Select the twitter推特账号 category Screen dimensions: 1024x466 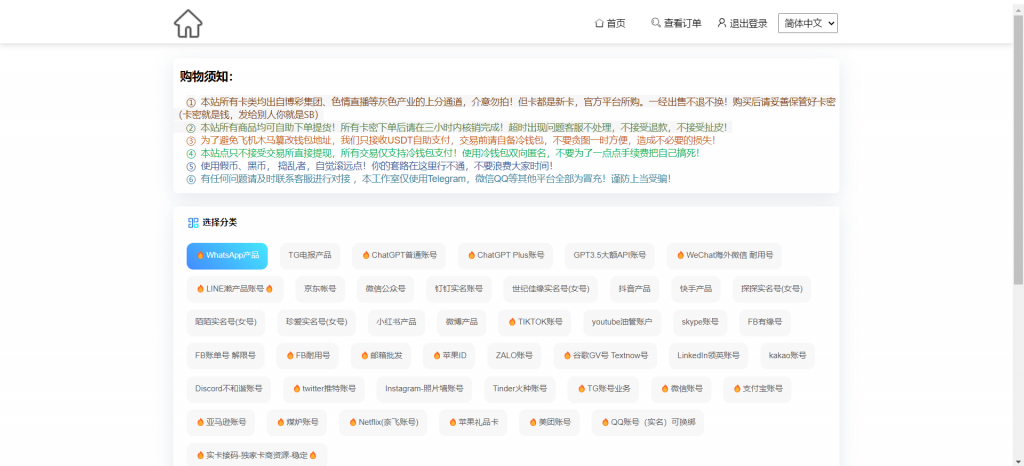(x=324, y=389)
